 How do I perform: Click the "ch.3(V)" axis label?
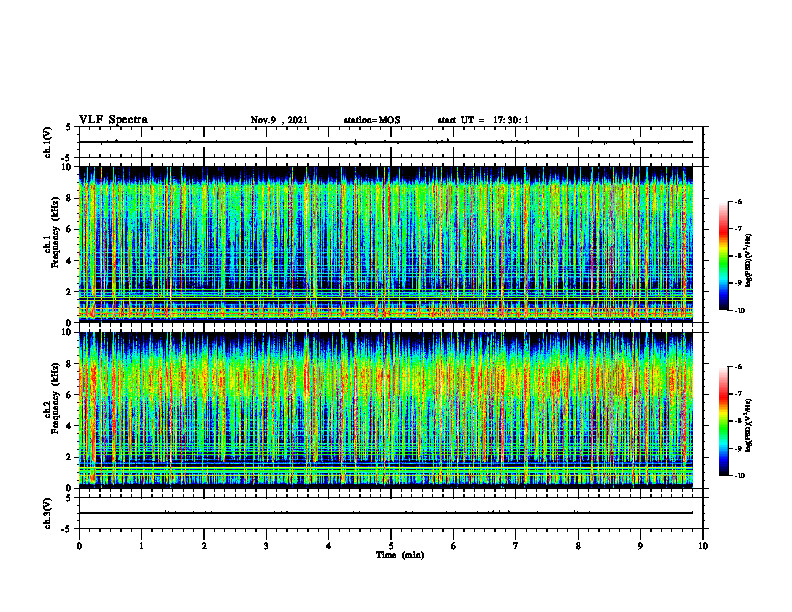click(47, 513)
